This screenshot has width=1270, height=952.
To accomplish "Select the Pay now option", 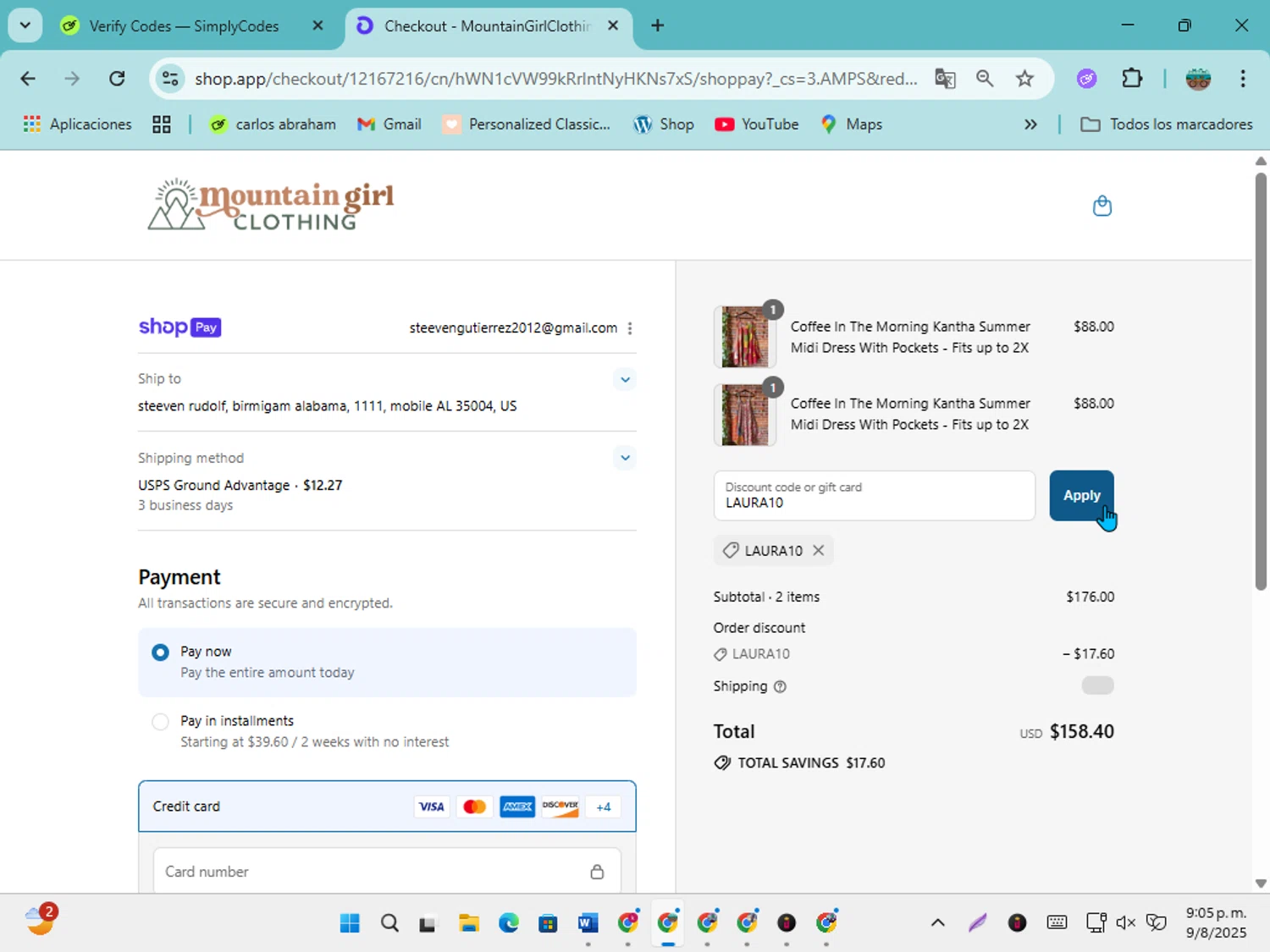I will 387,662.
